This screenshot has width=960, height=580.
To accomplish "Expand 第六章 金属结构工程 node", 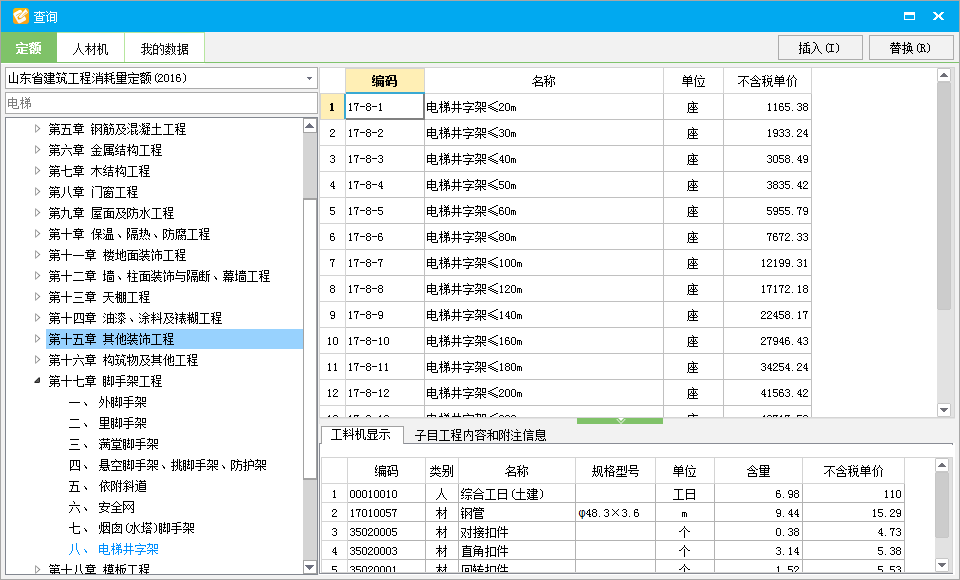I will click(x=38, y=150).
